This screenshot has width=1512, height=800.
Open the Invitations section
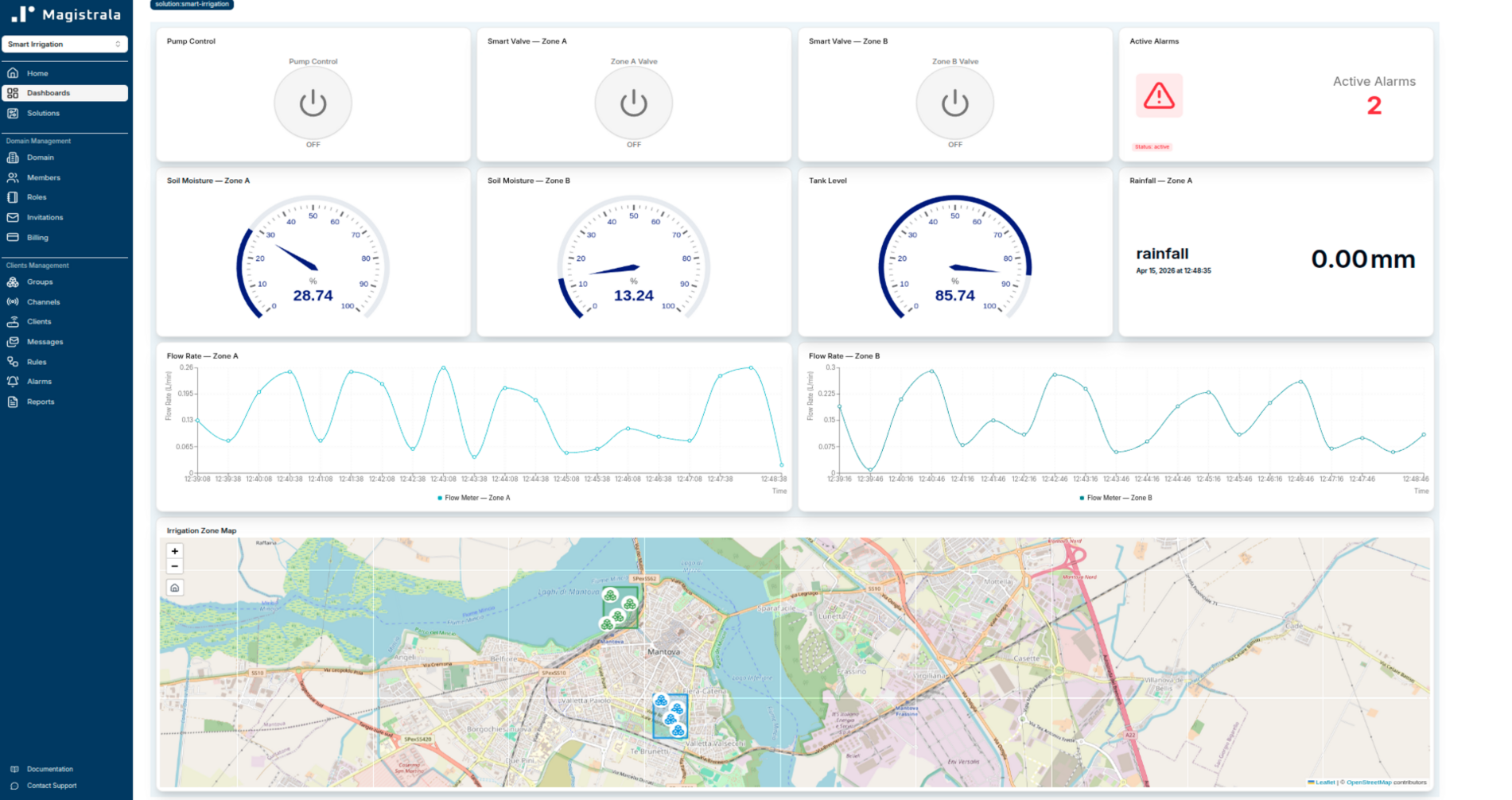tap(45, 217)
